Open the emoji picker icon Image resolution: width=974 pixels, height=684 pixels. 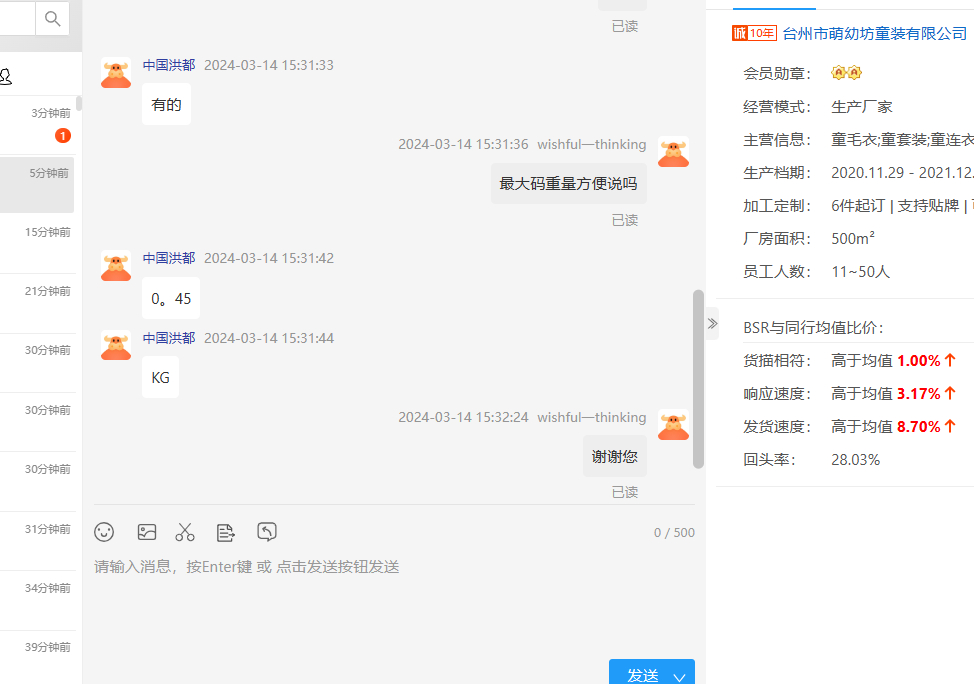104,532
